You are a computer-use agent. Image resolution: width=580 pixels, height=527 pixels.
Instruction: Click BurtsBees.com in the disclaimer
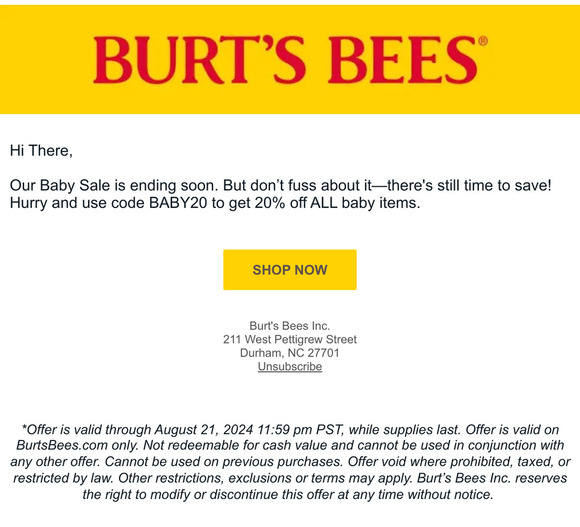pos(62,445)
